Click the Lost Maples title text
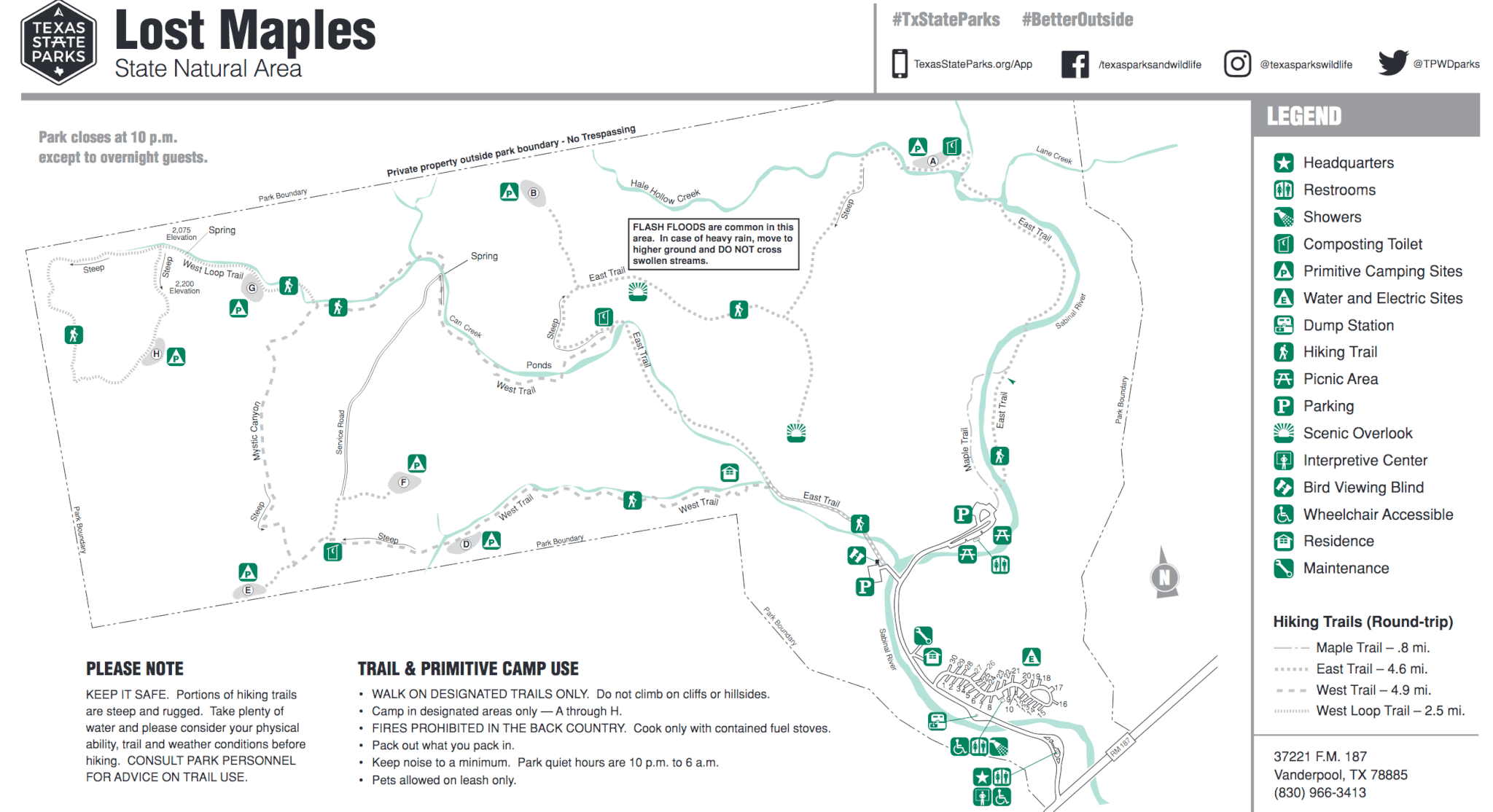The height and width of the screenshot is (812, 1493). click(245, 31)
